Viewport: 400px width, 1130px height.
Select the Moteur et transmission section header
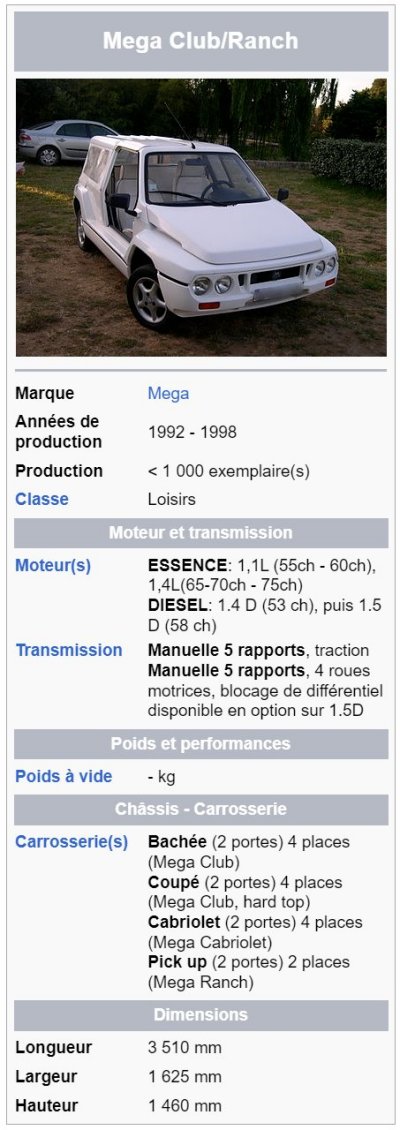click(x=201, y=533)
